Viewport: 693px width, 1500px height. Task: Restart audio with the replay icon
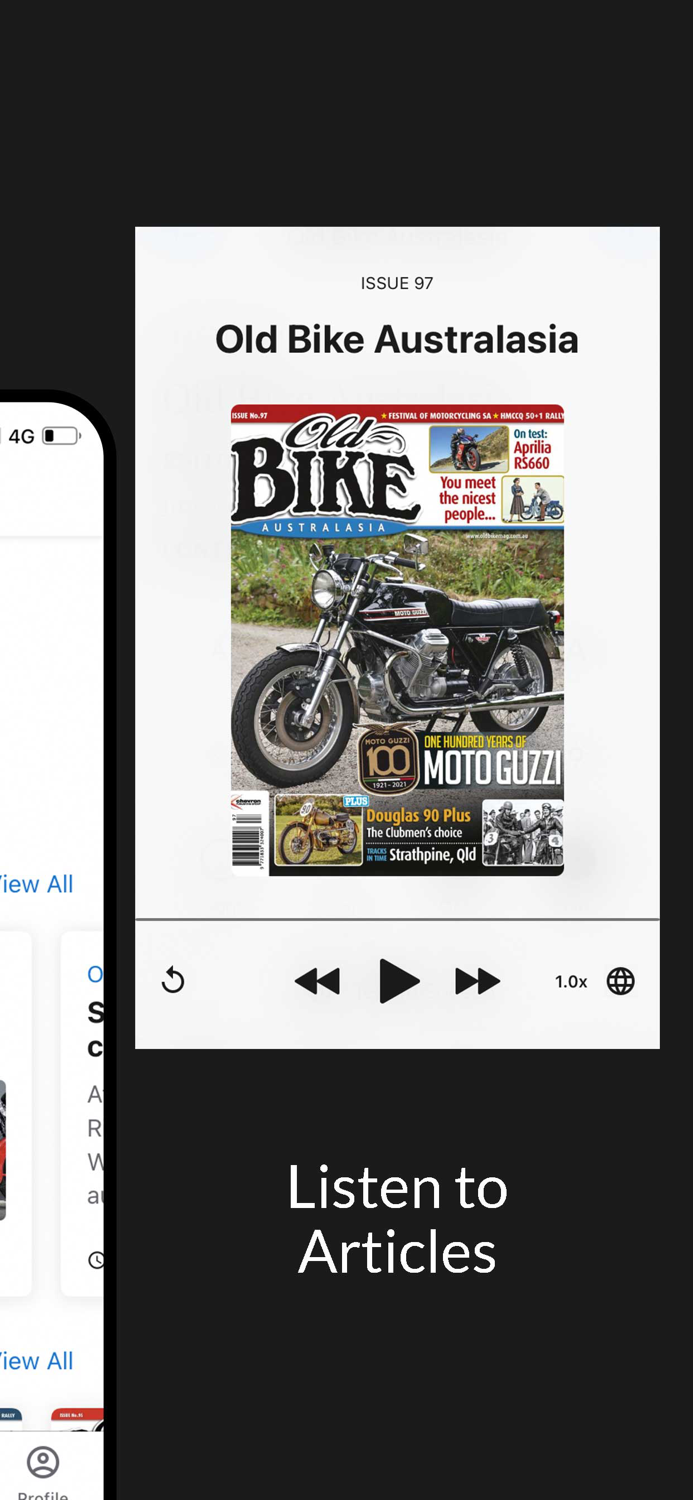pyautogui.click(x=173, y=981)
